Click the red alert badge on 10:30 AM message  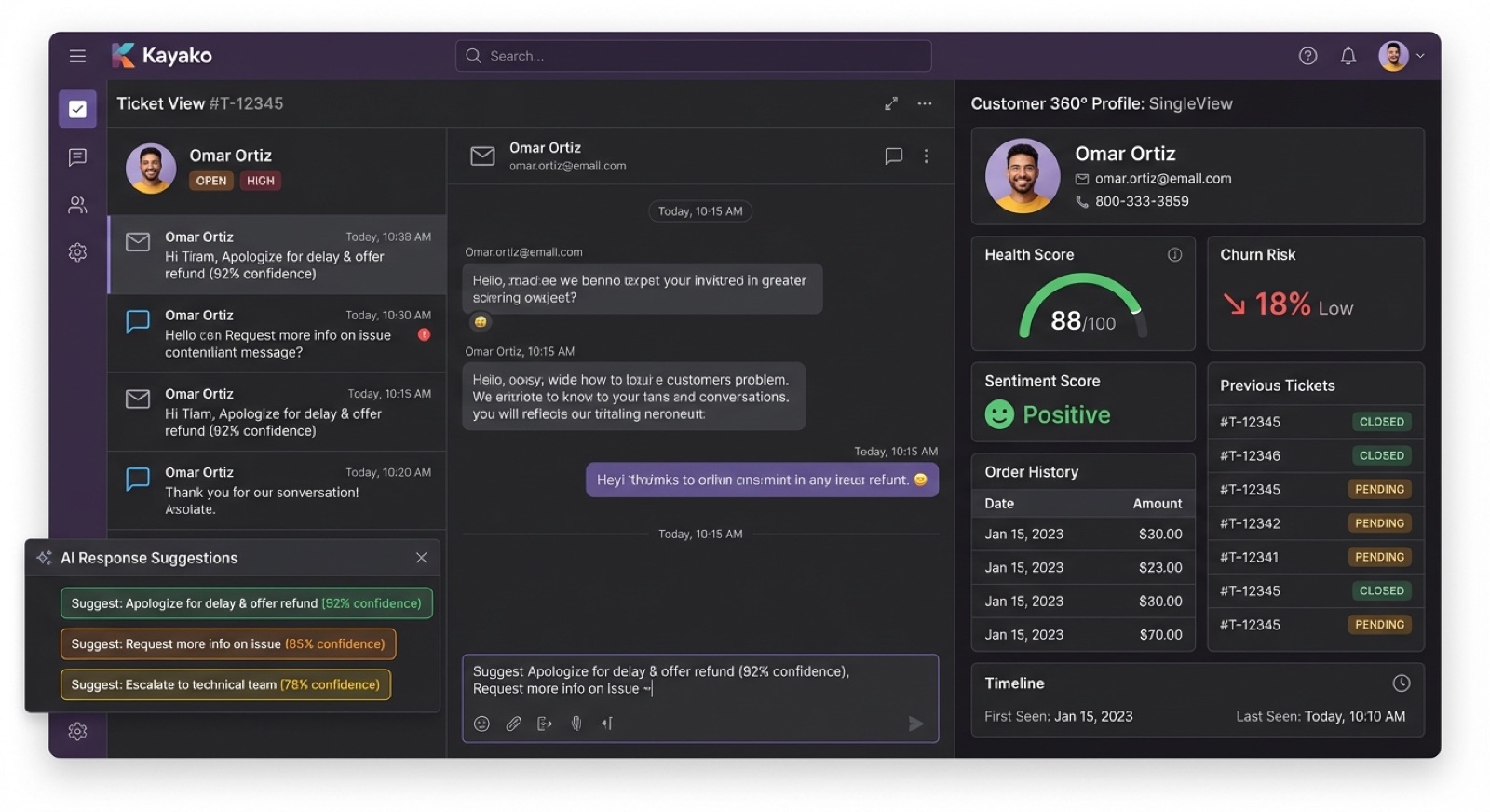pyautogui.click(x=424, y=334)
